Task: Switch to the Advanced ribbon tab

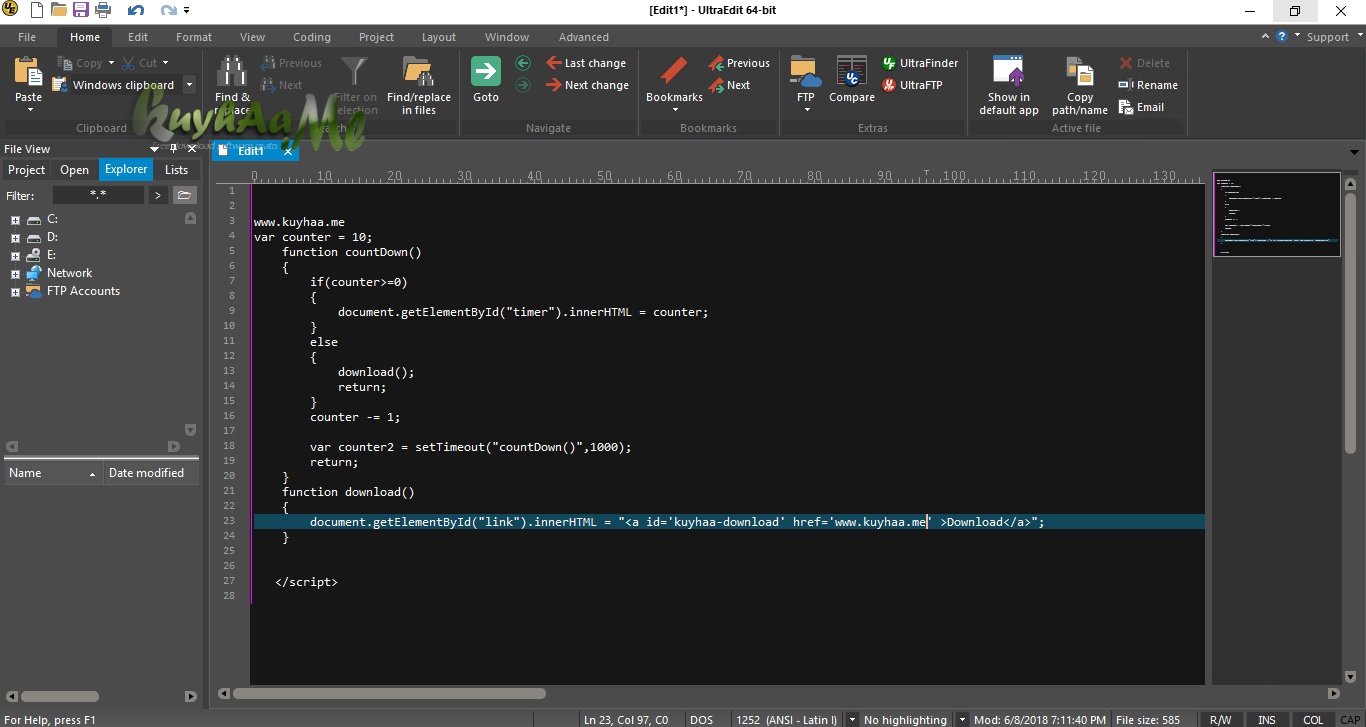Action: [x=584, y=37]
